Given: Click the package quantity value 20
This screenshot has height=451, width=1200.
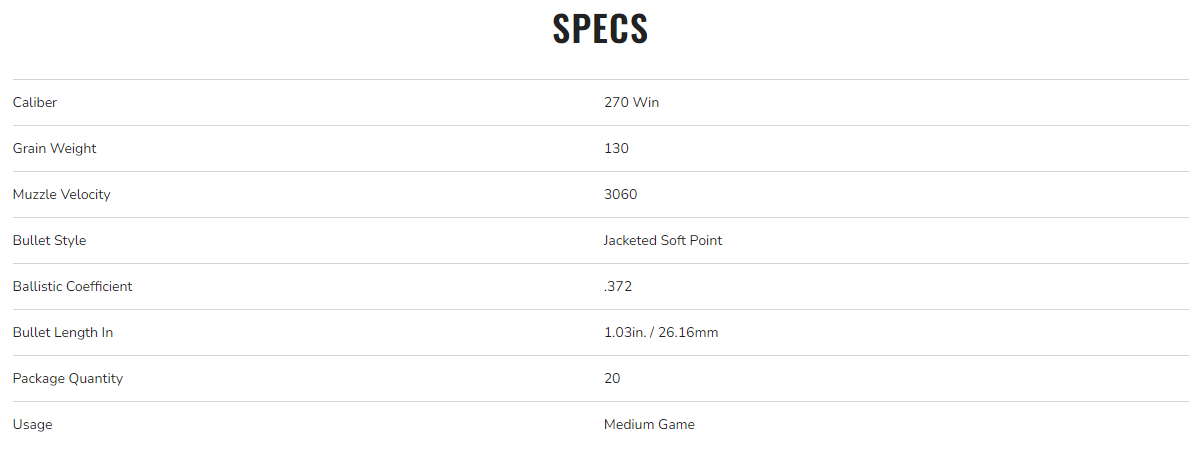Looking at the screenshot, I should pyautogui.click(x=612, y=378).
